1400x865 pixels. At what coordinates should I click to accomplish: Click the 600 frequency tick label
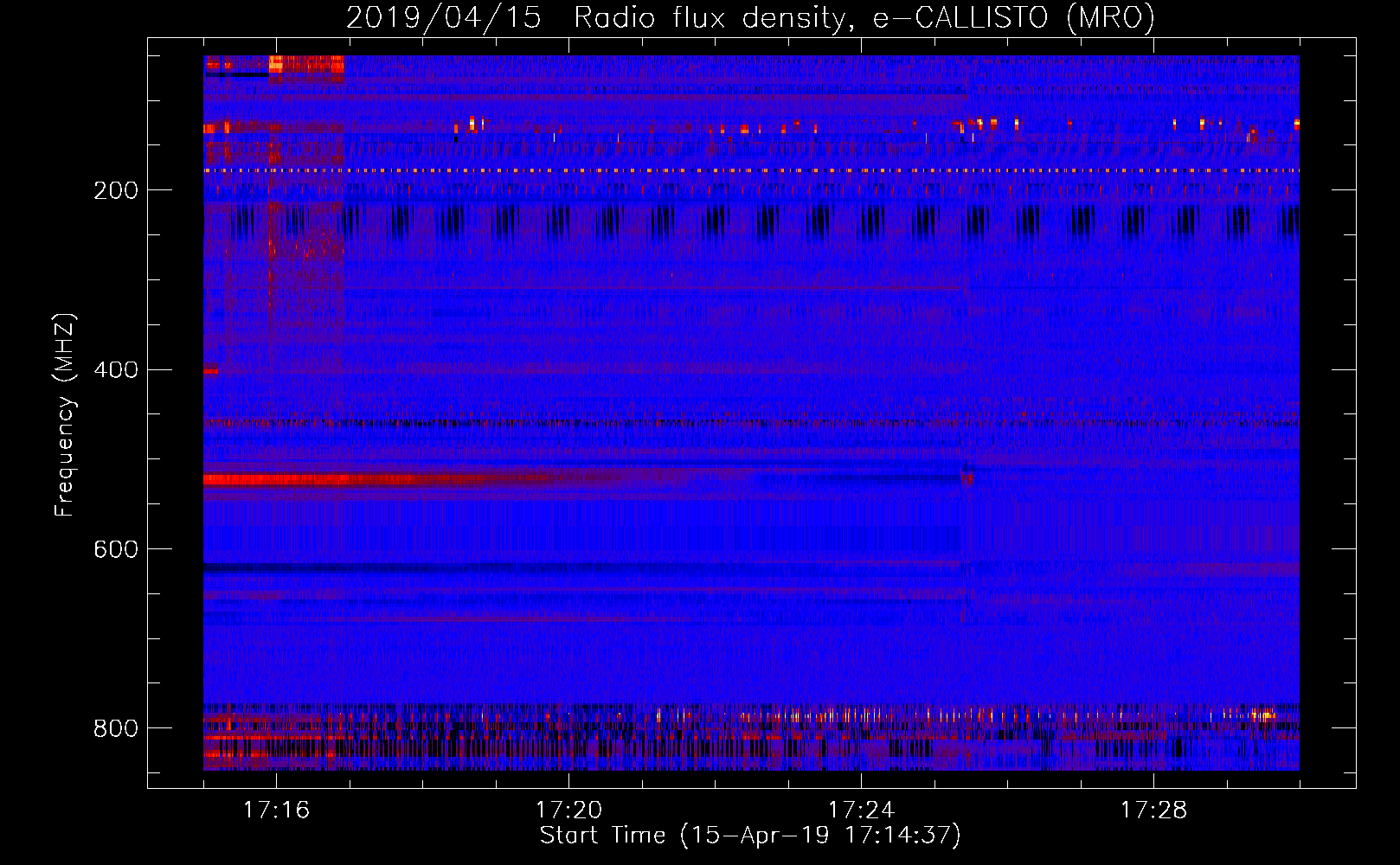point(116,549)
